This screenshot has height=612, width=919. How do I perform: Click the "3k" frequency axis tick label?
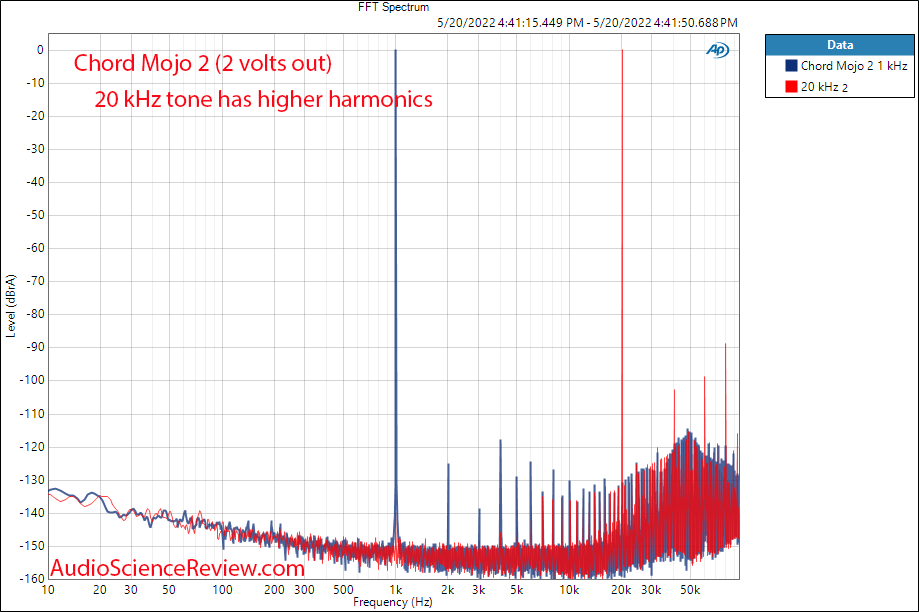pos(479,590)
